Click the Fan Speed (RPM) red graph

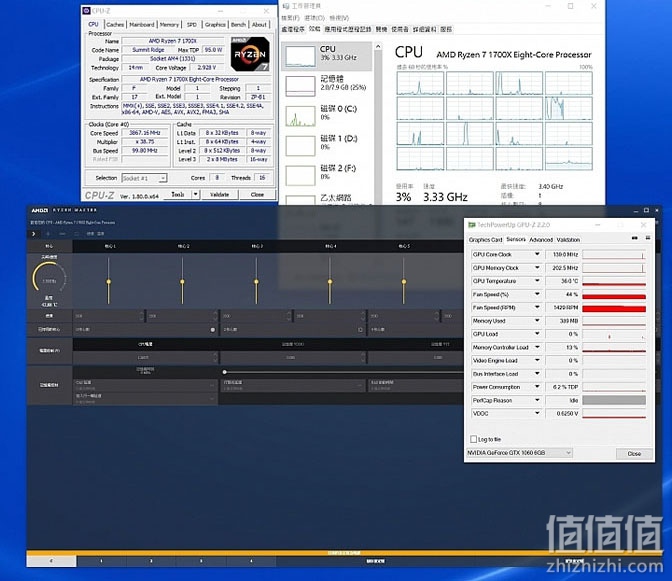point(614,308)
